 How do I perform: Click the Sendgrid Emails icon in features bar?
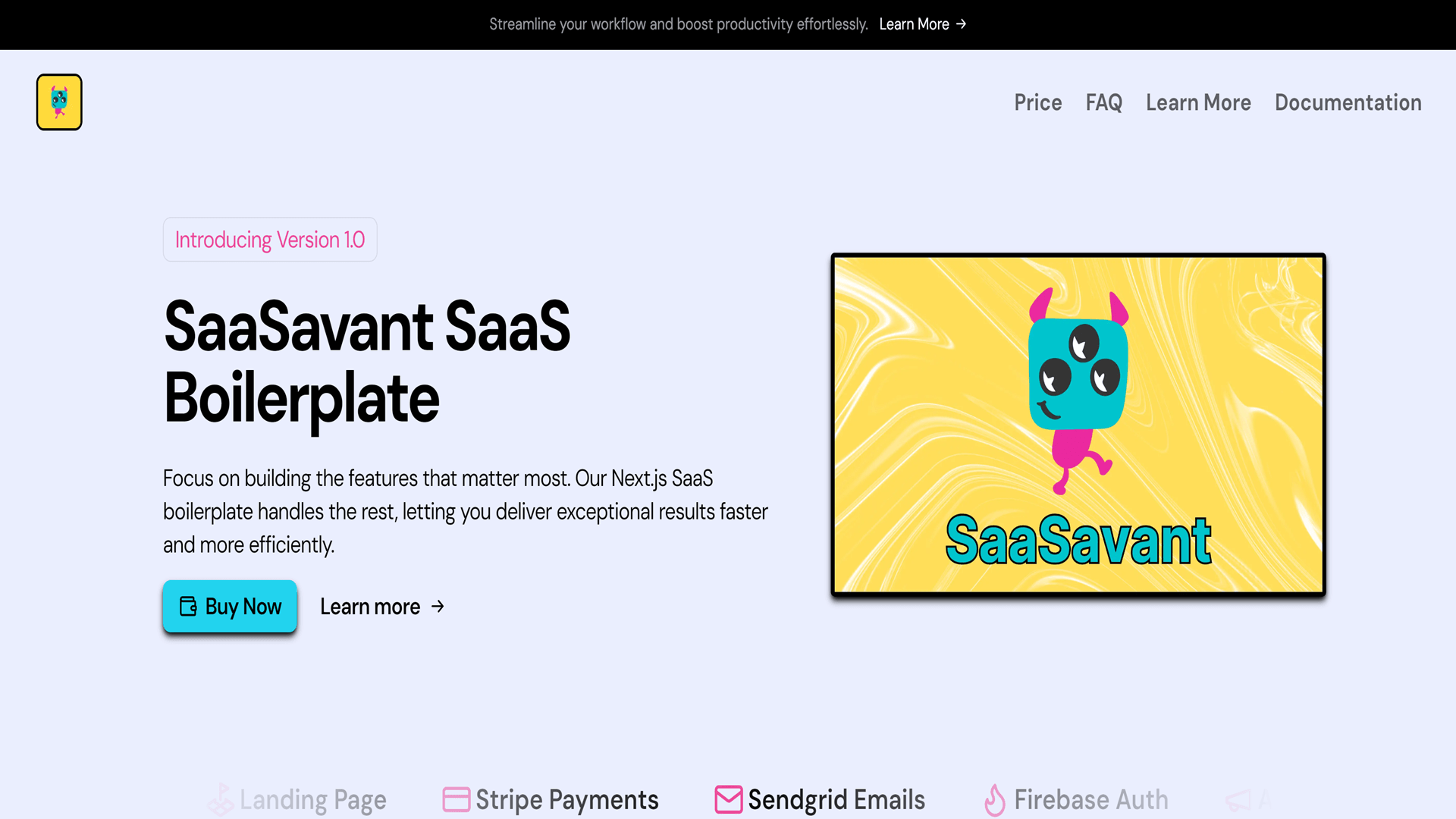pos(727,798)
